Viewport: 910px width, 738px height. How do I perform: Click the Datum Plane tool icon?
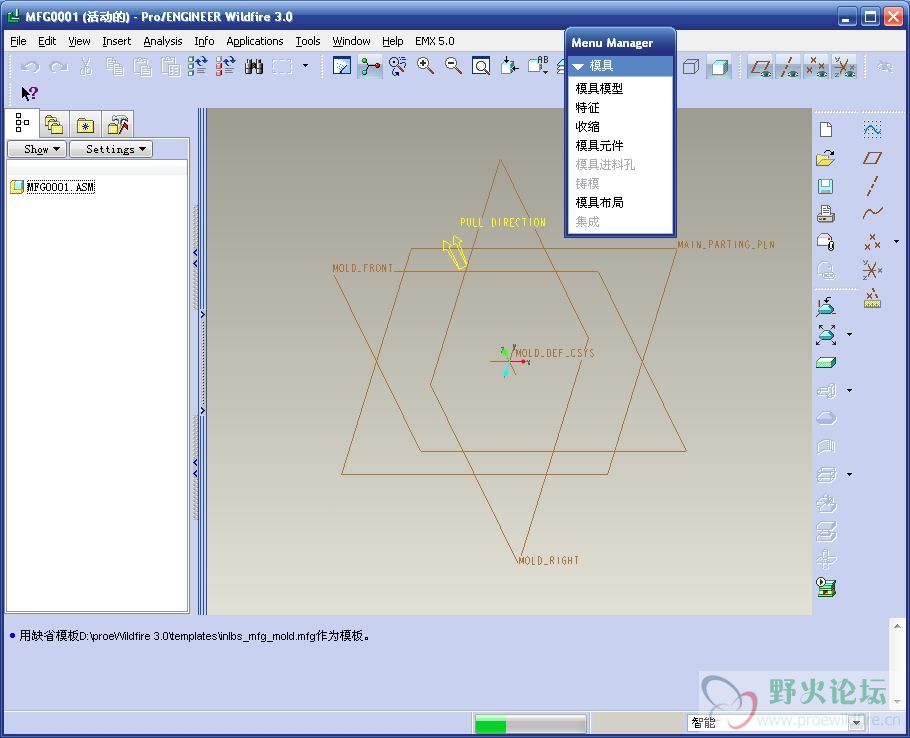872,158
